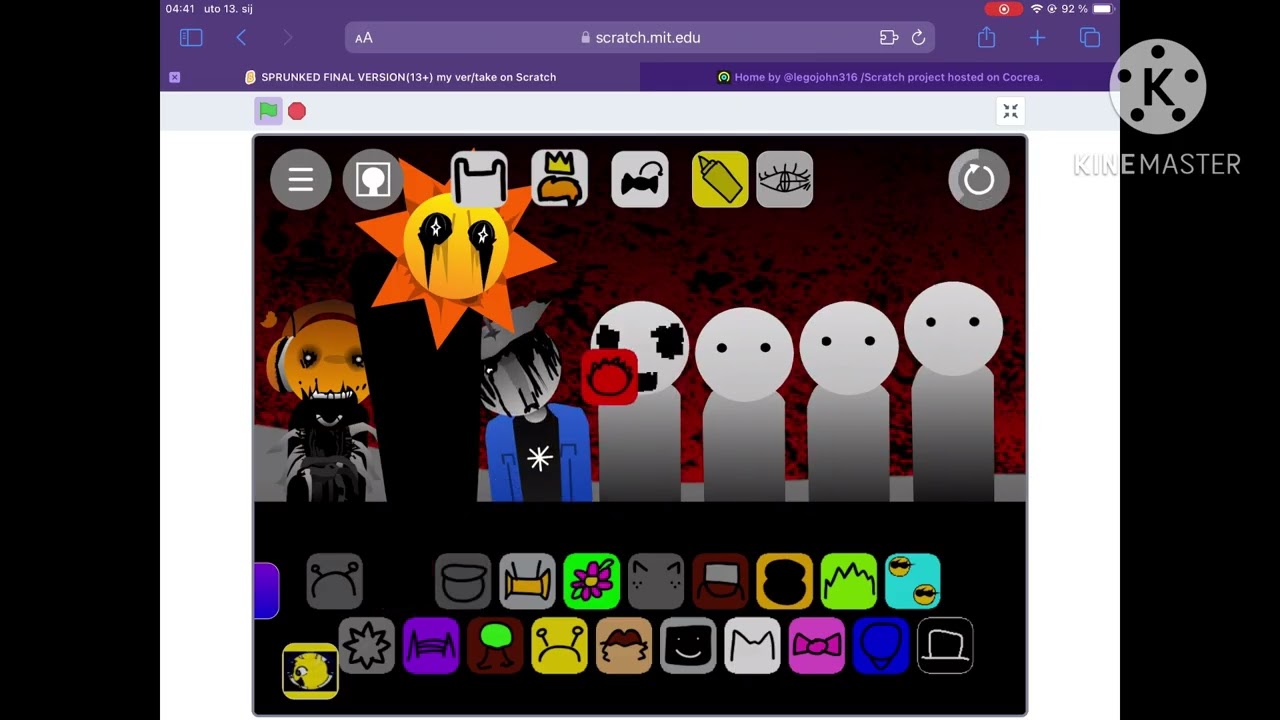1280x720 pixels.
Task: Switch to the SPRUNKED FINAL VERSION tab
Action: coord(400,77)
